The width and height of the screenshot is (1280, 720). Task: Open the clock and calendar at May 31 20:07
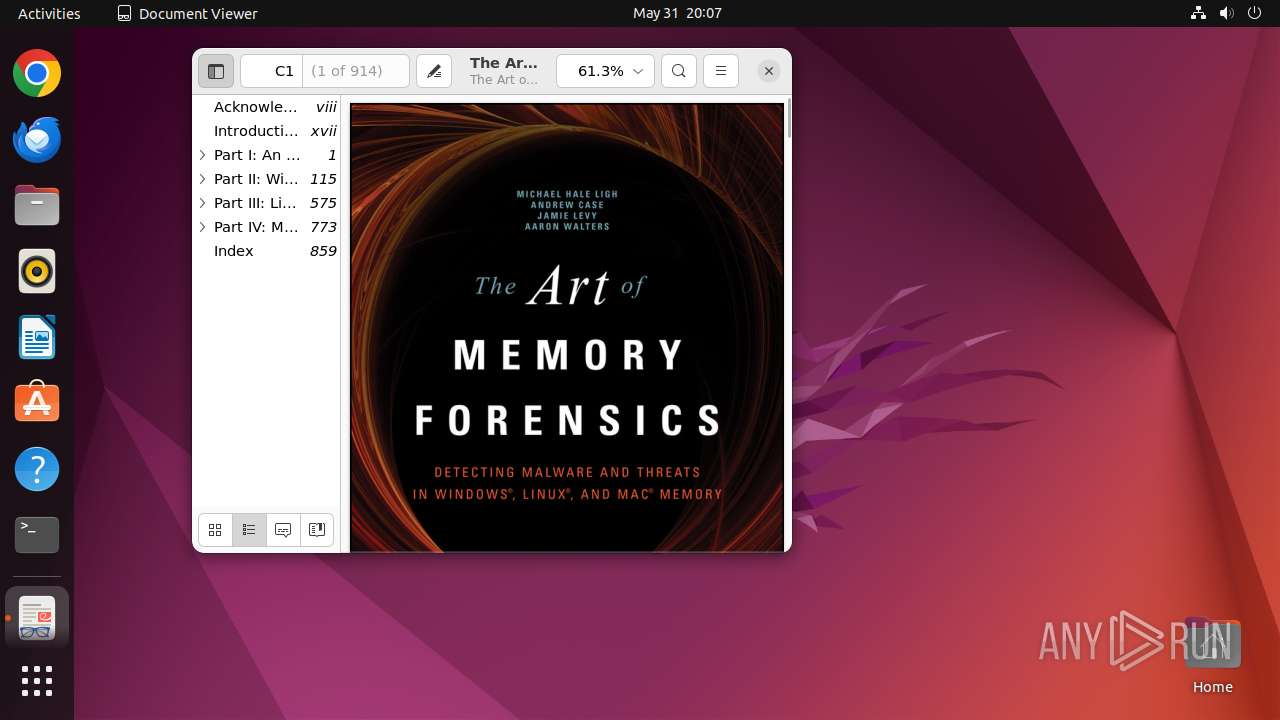click(x=677, y=13)
